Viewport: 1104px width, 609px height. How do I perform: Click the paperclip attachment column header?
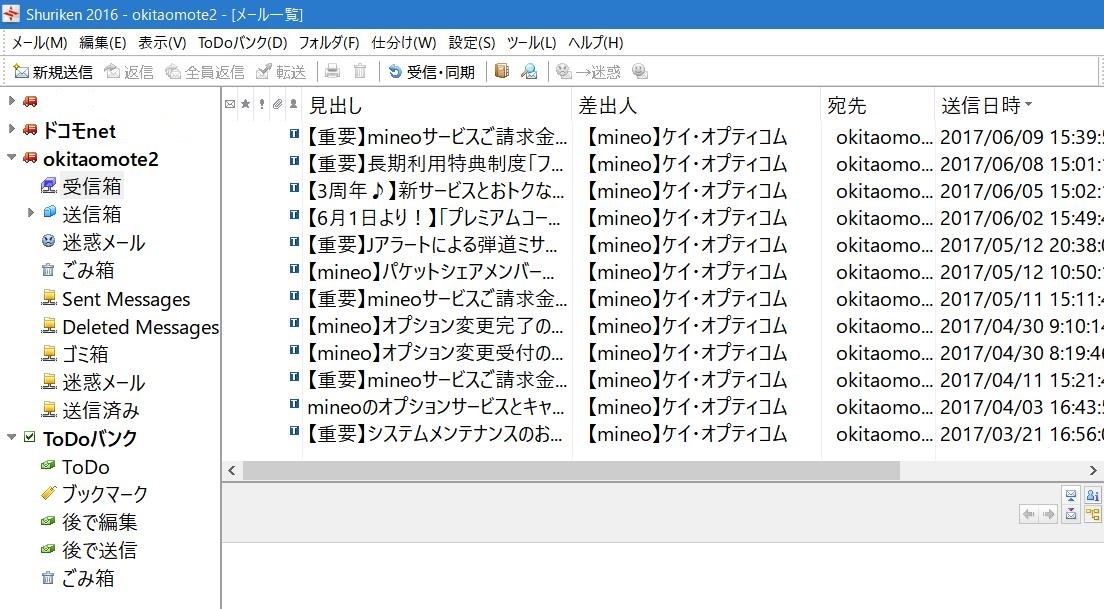(277, 105)
